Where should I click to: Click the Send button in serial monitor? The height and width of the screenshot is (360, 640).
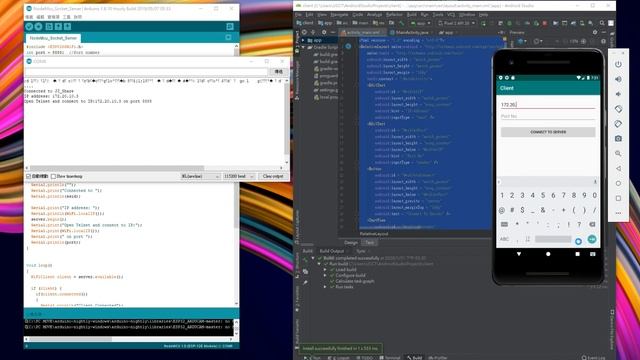[x=278, y=72]
